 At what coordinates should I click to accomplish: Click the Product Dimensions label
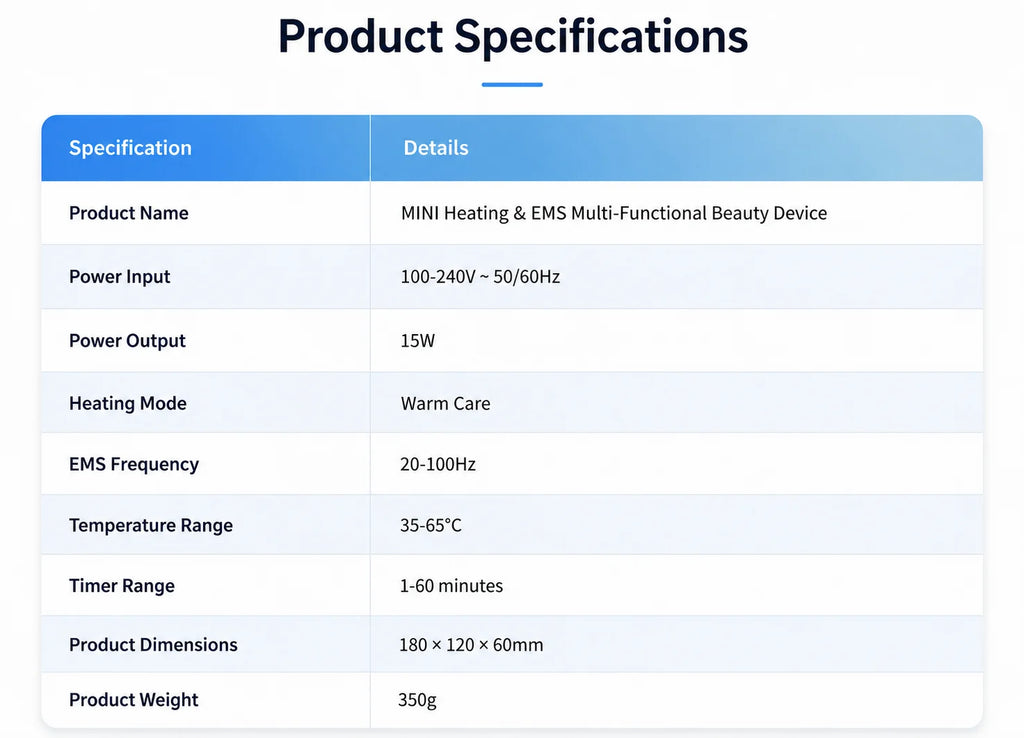coord(153,645)
